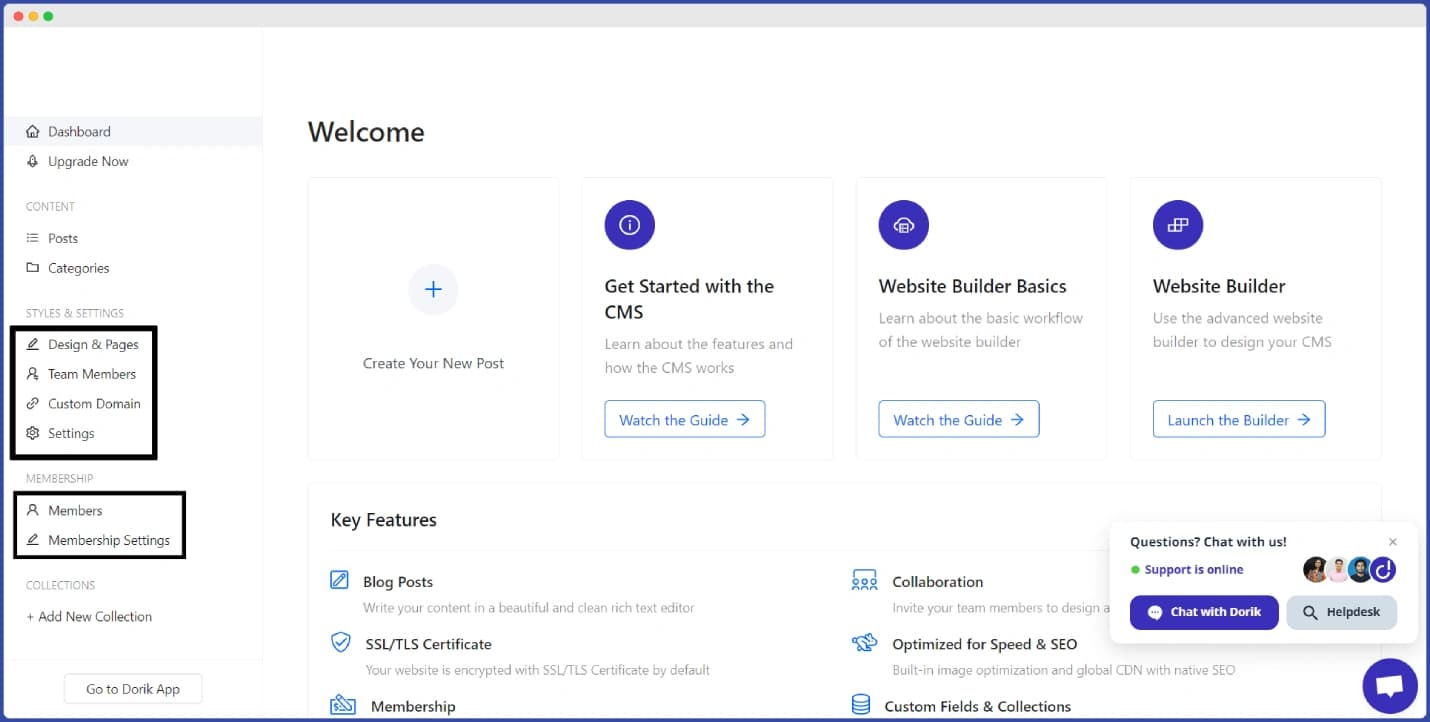Click Collaboration feature title

[x=938, y=582]
